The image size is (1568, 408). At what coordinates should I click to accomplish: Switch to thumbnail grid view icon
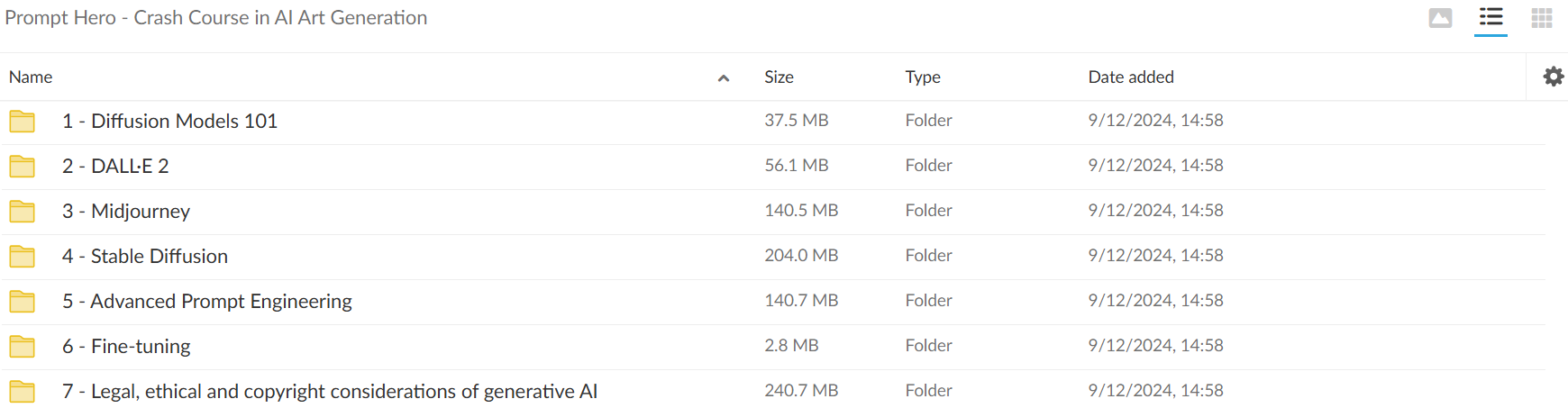coord(1542,18)
